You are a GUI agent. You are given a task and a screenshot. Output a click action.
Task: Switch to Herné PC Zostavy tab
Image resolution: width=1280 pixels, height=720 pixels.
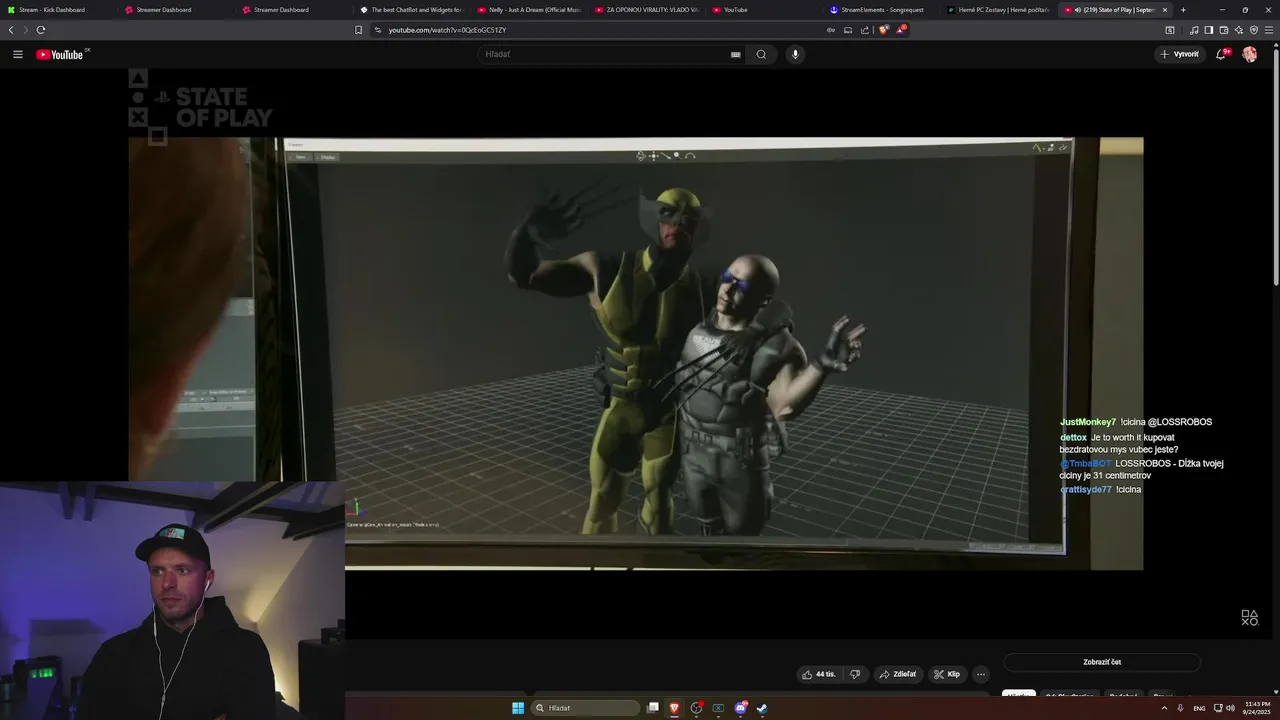(x=999, y=10)
